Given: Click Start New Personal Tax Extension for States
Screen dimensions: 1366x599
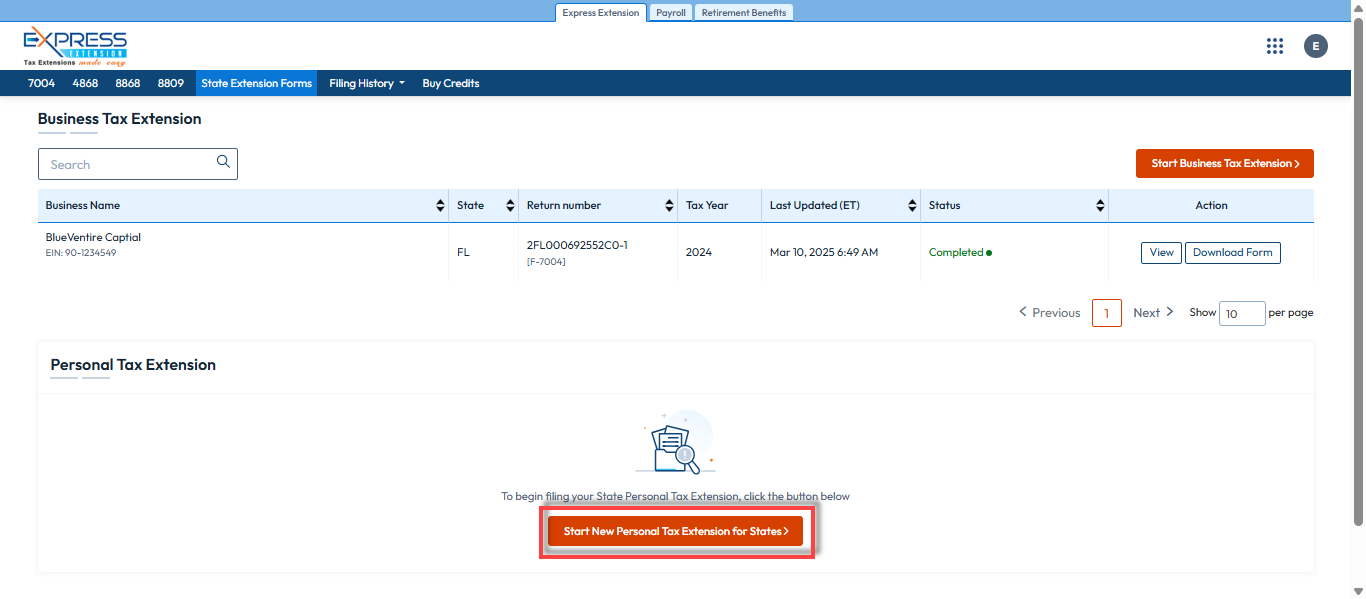Looking at the screenshot, I should point(676,531).
